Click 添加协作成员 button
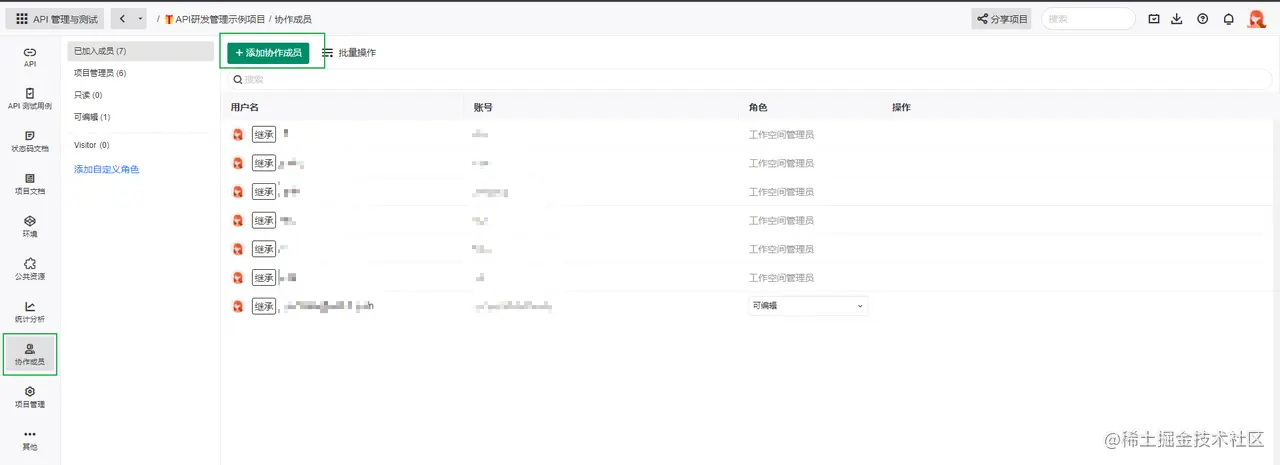The image size is (1280, 465). click(x=268, y=52)
